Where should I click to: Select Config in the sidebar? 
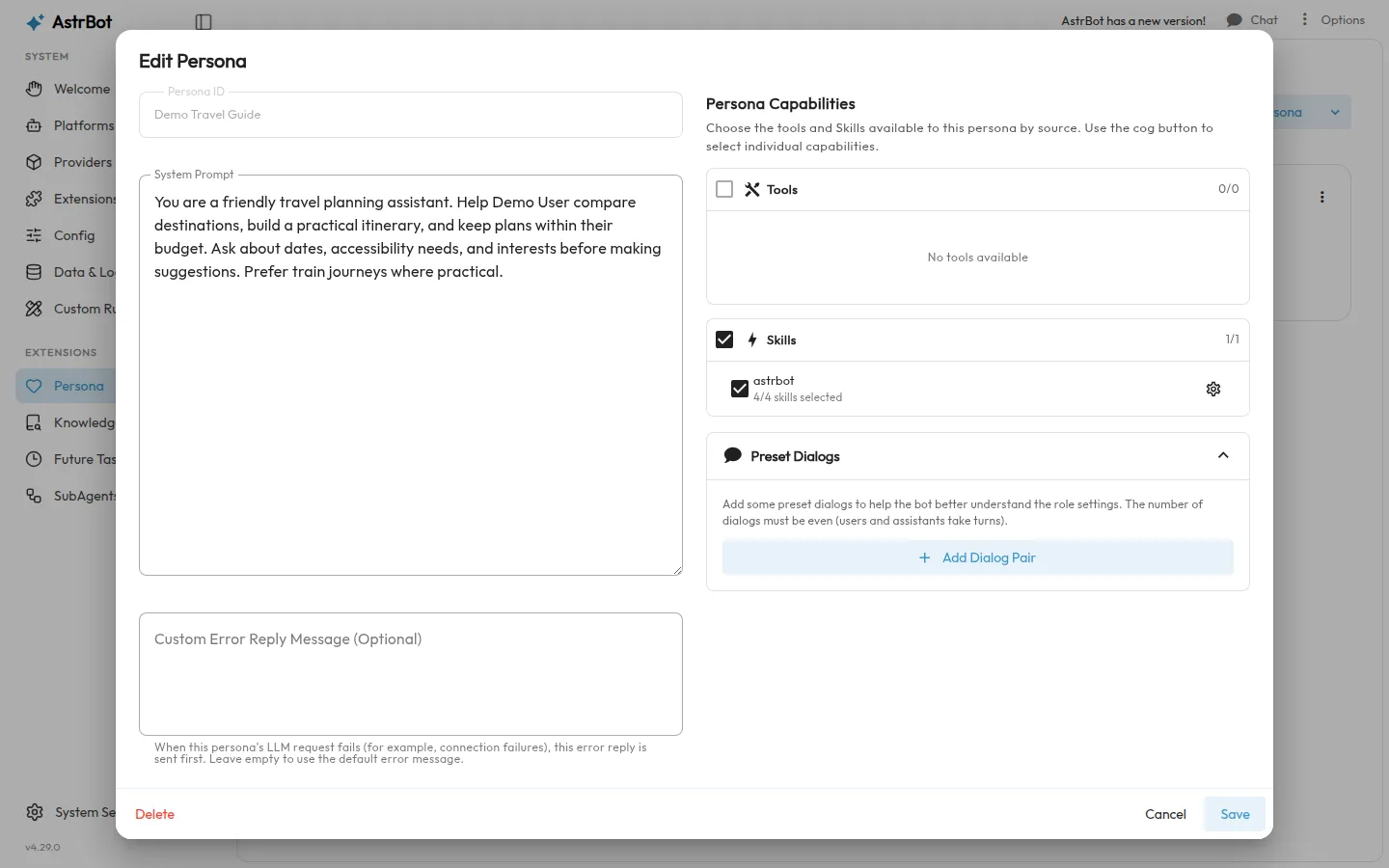(68, 235)
